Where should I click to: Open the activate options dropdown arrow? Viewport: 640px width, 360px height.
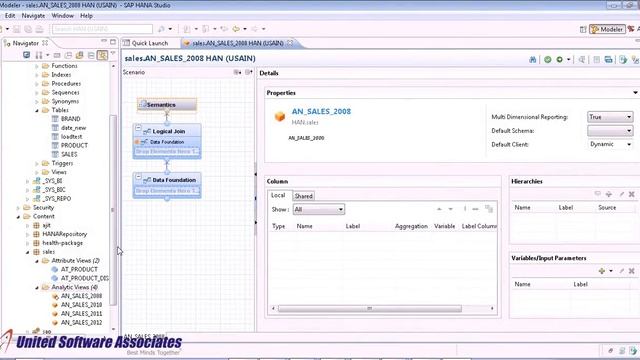click(569, 60)
